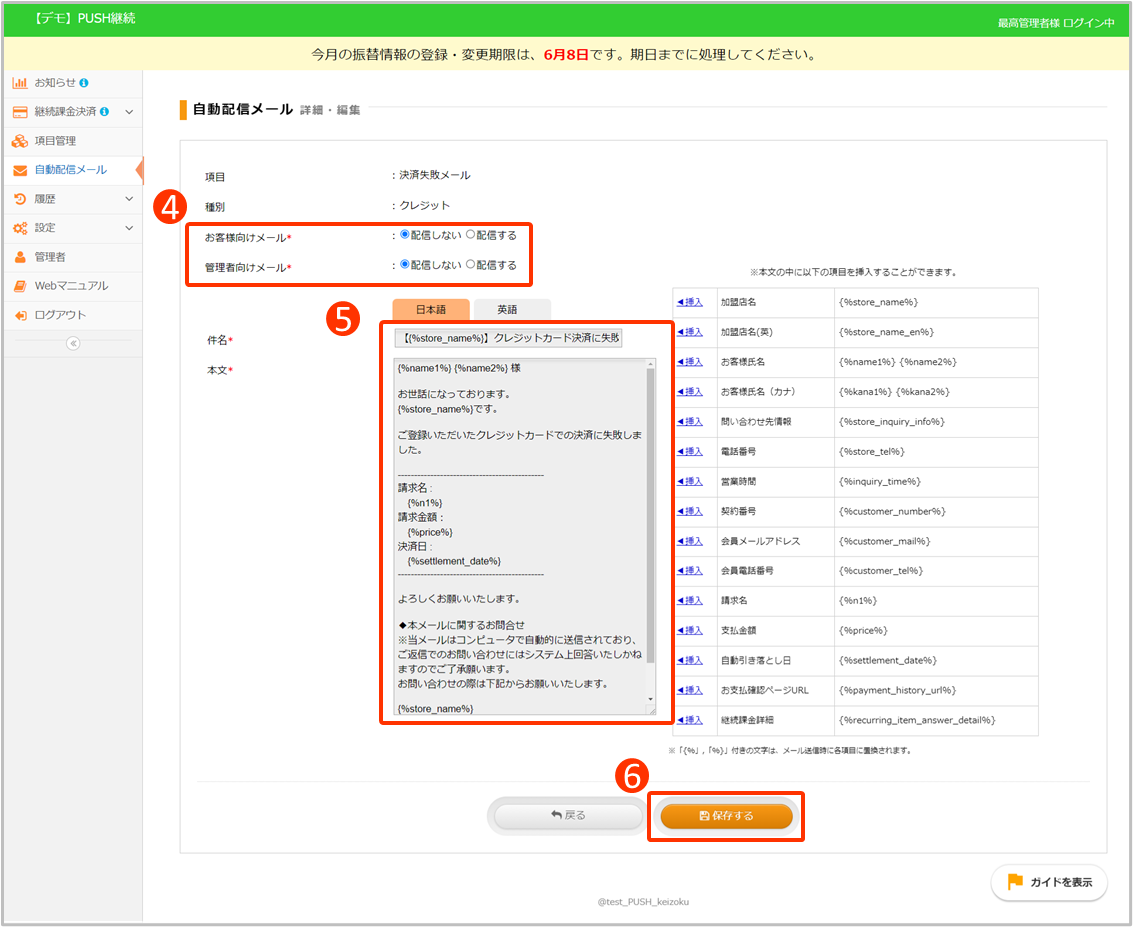
Task: Select 配信しない for お客様向けメール
Action: 405,235
